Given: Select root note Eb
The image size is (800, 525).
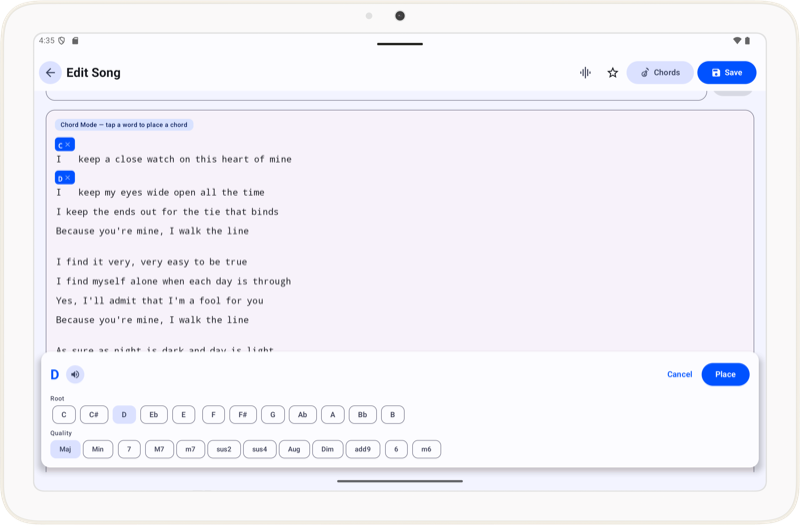Looking at the screenshot, I should pos(154,415).
